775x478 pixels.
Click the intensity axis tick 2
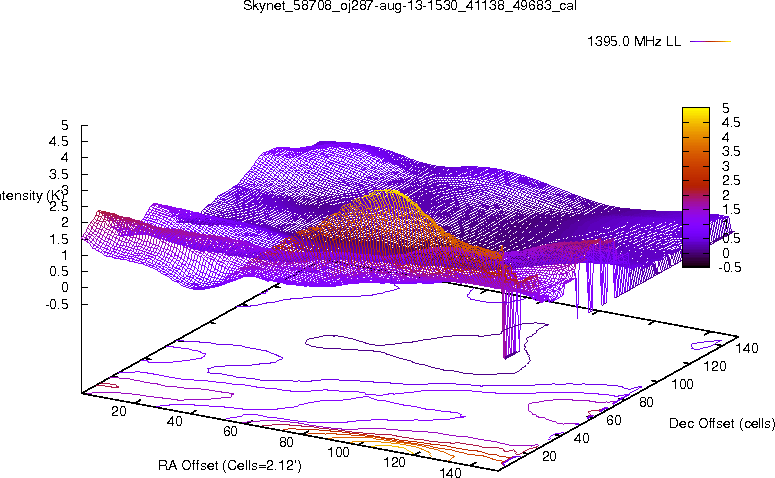click(65, 222)
